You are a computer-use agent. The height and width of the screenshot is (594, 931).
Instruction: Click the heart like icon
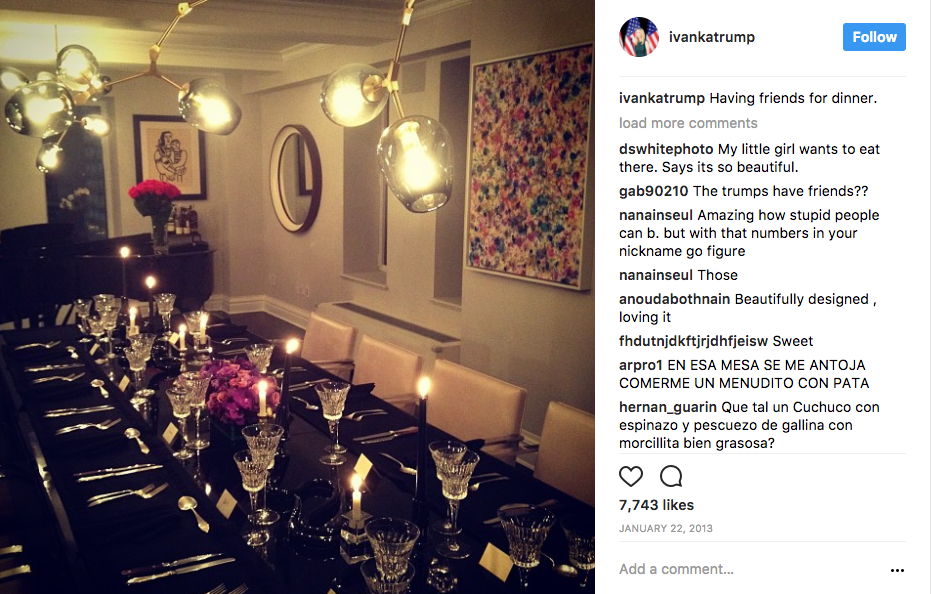[x=631, y=476]
